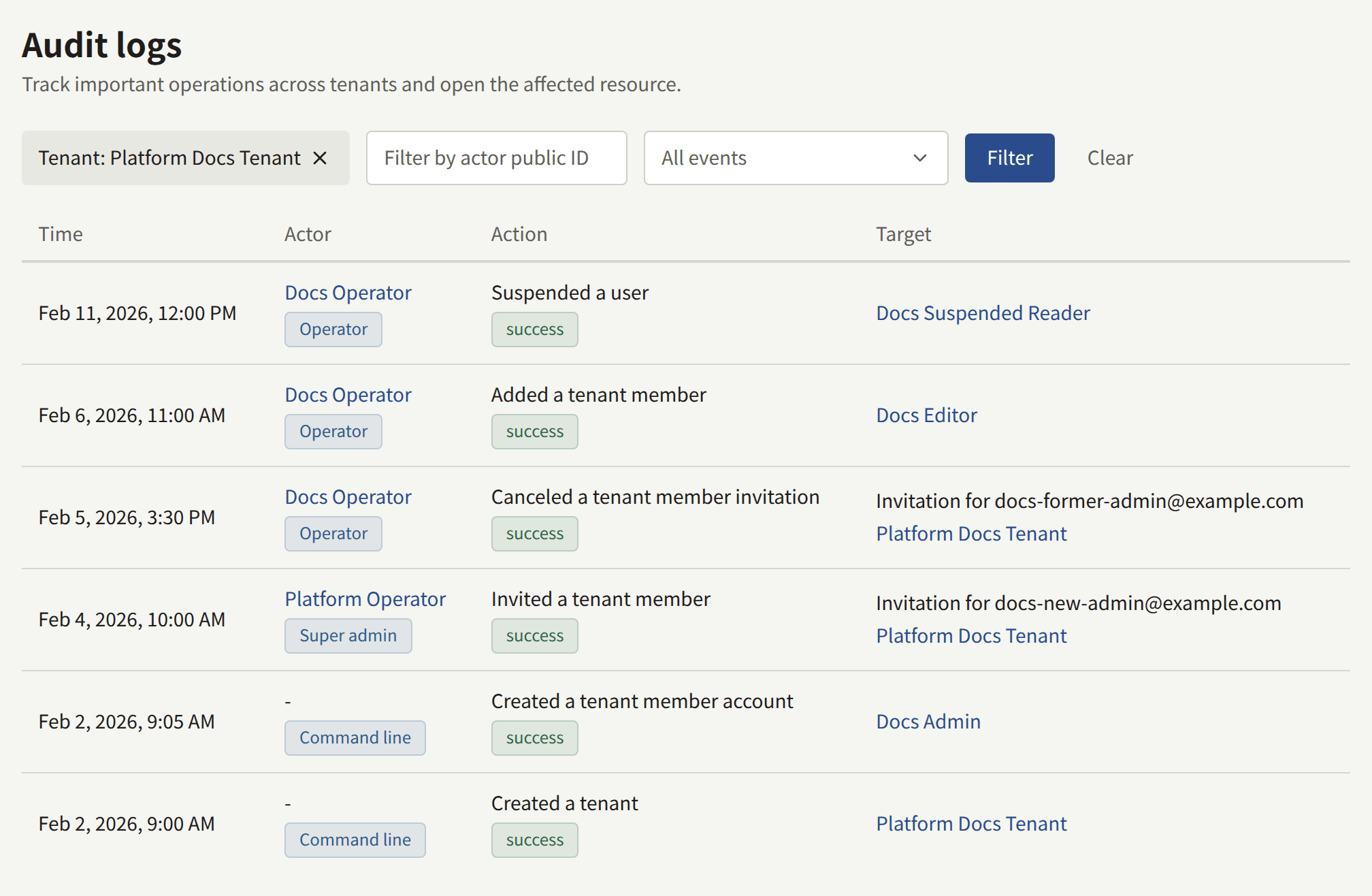Select the Target column header
The image size is (1372, 896).
pyautogui.click(x=903, y=234)
